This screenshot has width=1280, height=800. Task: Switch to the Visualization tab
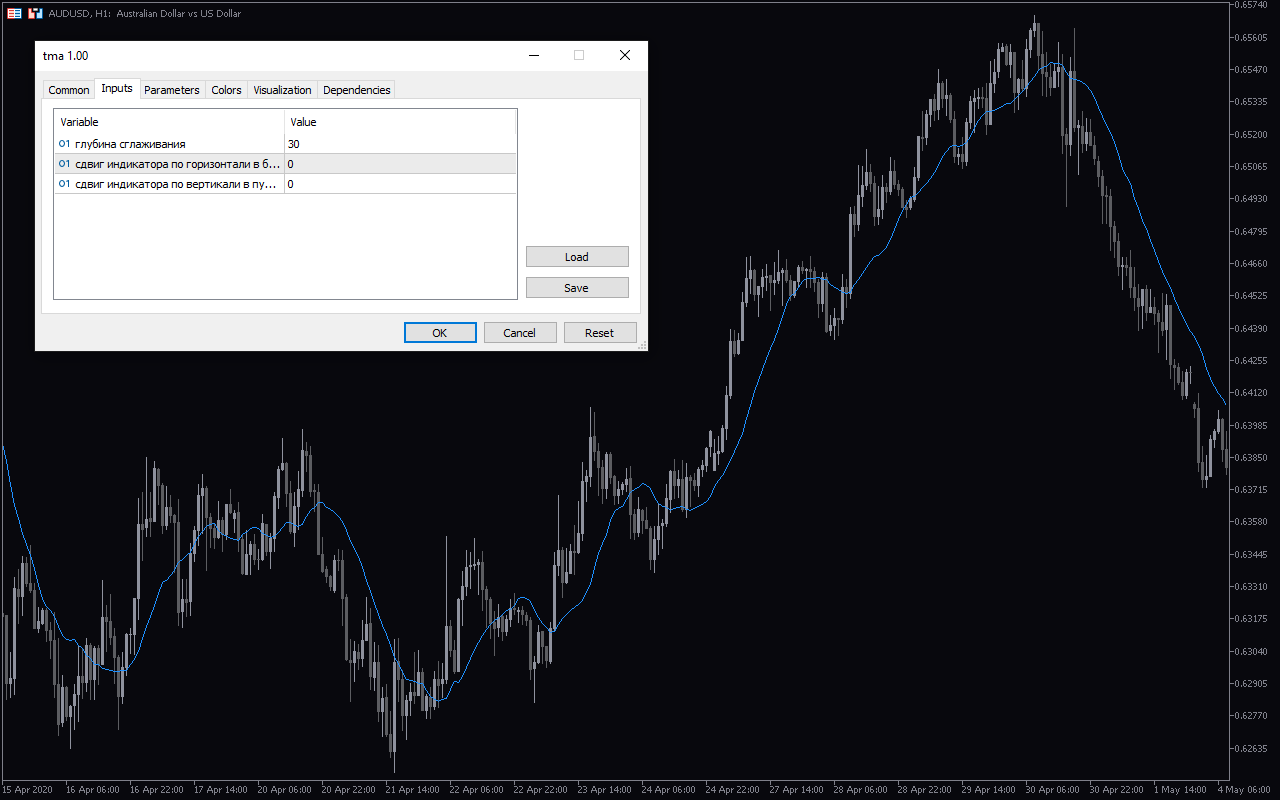282,90
